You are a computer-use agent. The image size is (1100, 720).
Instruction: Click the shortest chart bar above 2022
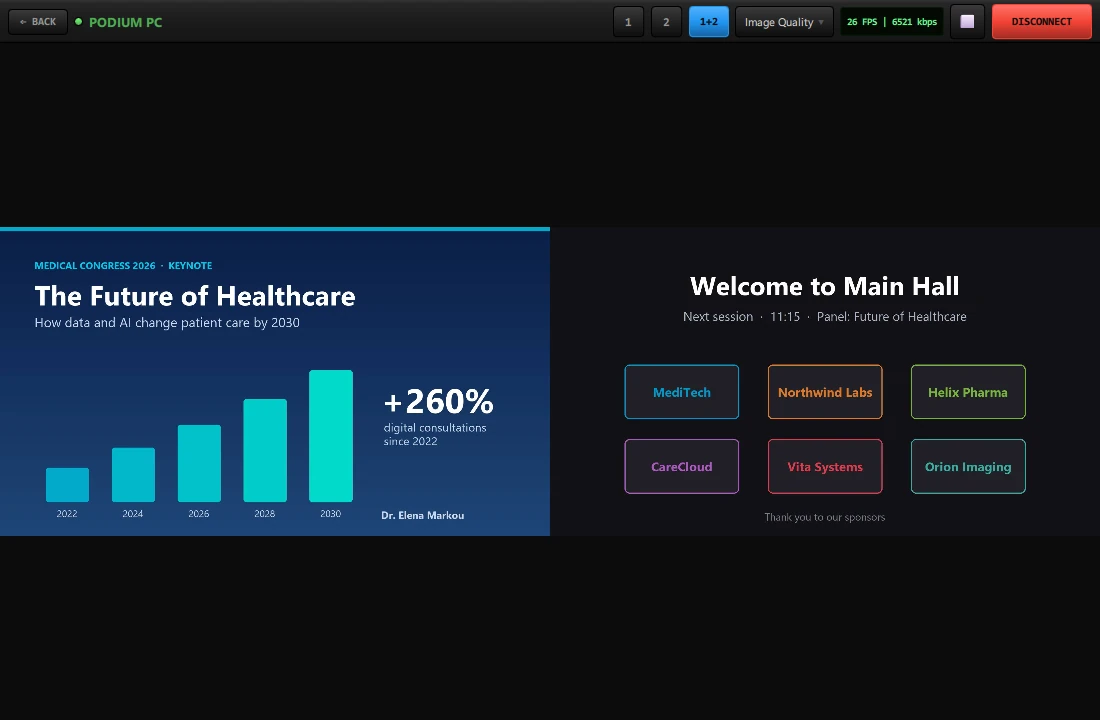(x=67, y=485)
